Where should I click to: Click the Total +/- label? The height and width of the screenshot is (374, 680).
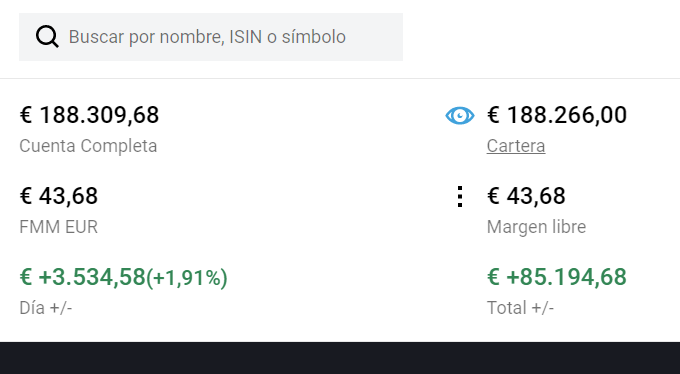(x=520, y=308)
